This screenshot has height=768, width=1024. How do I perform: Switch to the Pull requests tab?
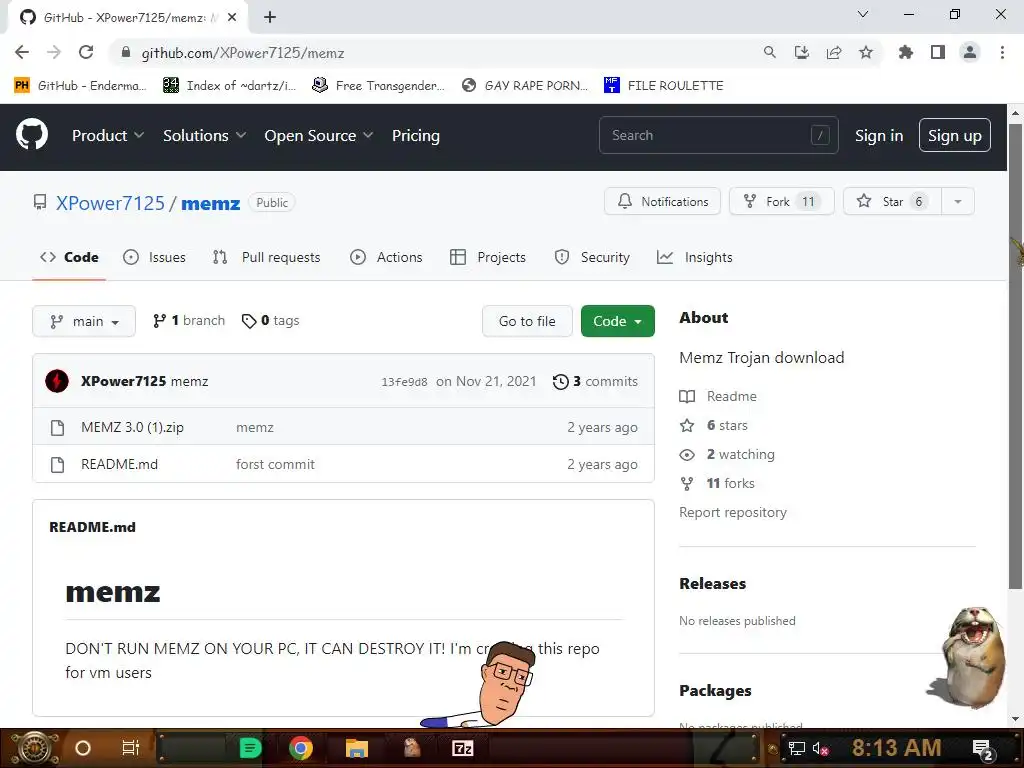pyautogui.click(x=266, y=257)
